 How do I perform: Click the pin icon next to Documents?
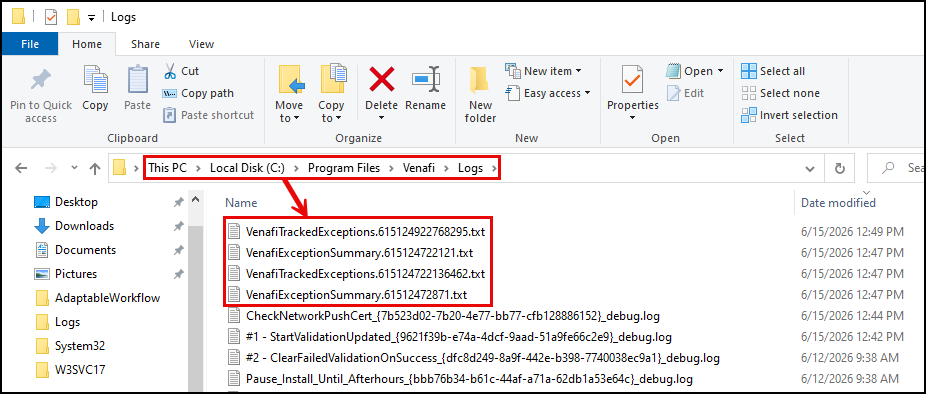tap(178, 250)
